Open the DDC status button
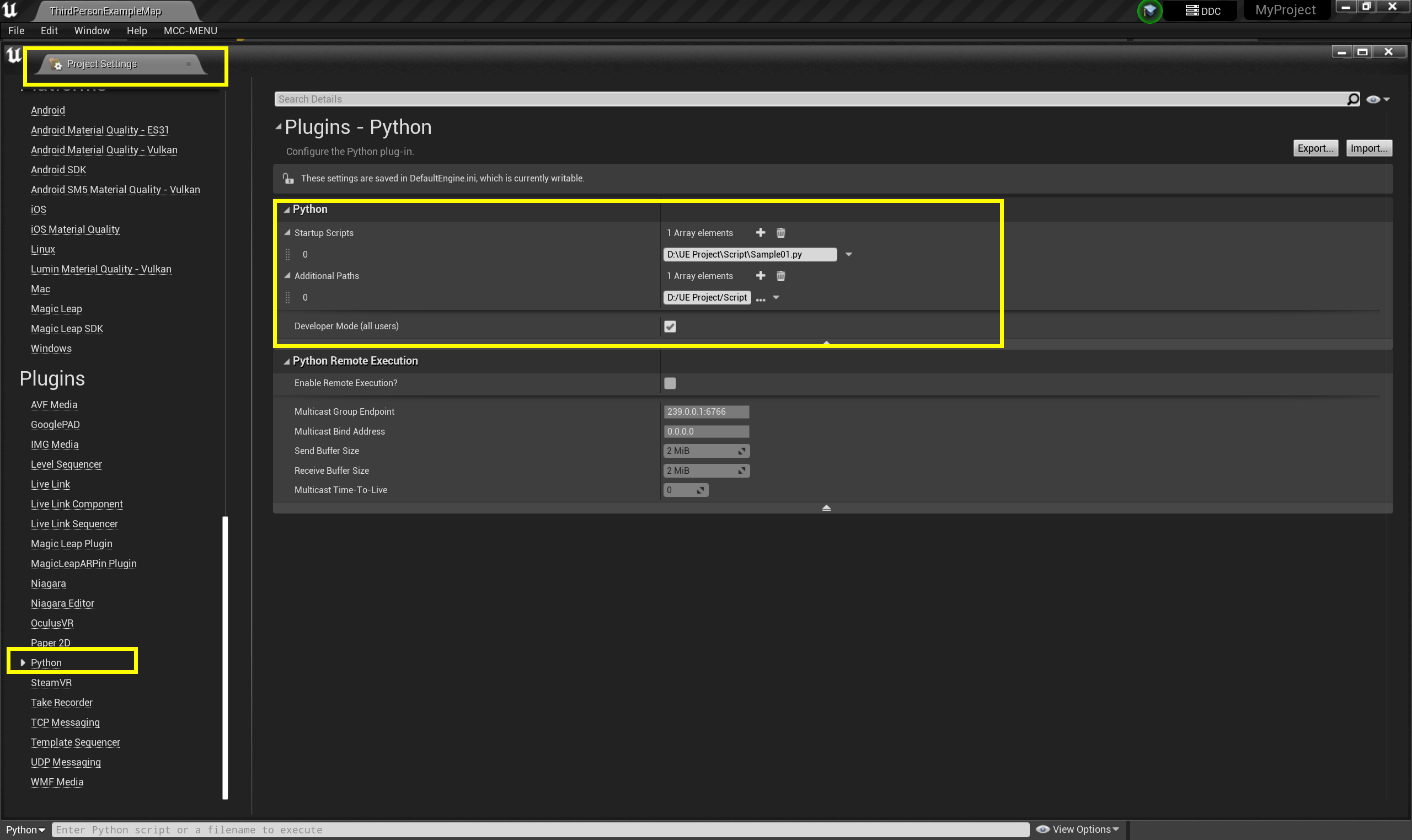The width and height of the screenshot is (1412, 840). coord(1202,10)
